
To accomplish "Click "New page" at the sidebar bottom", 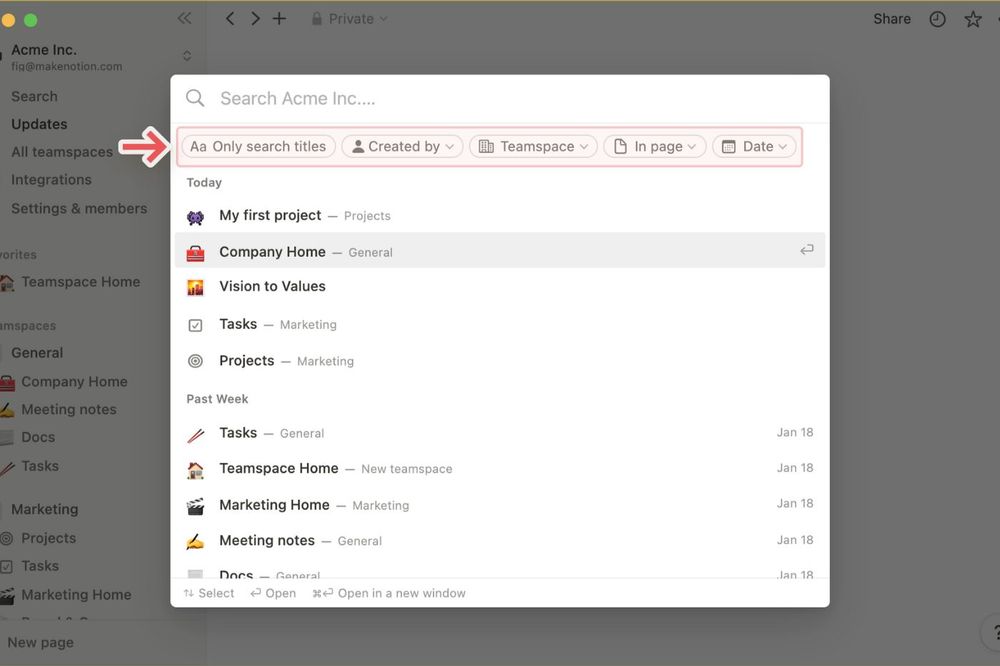I will coord(41,642).
